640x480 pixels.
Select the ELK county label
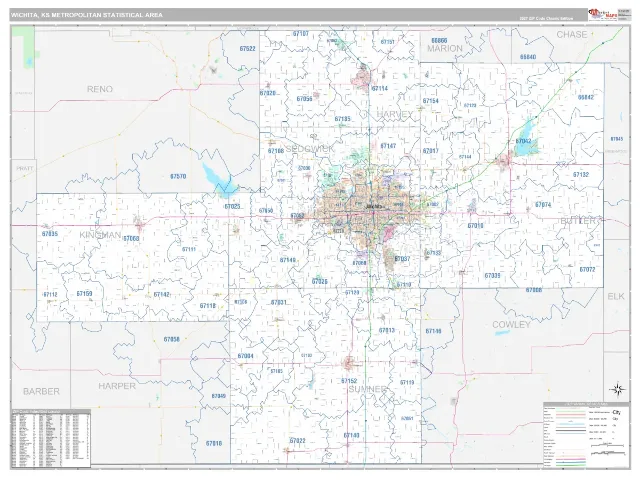pyautogui.click(x=616, y=296)
